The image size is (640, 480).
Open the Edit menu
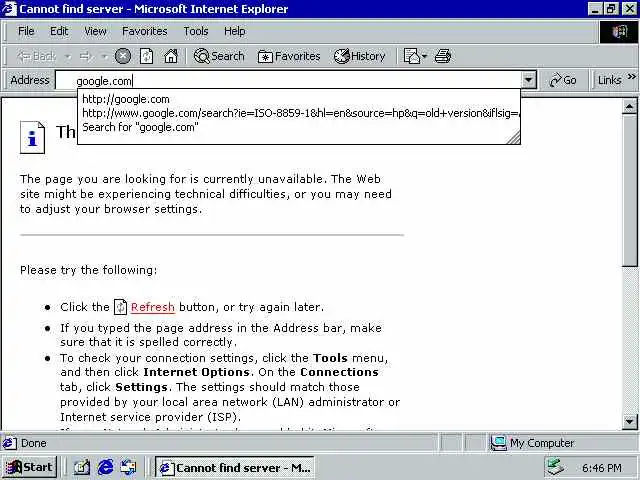[x=59, y=31]
